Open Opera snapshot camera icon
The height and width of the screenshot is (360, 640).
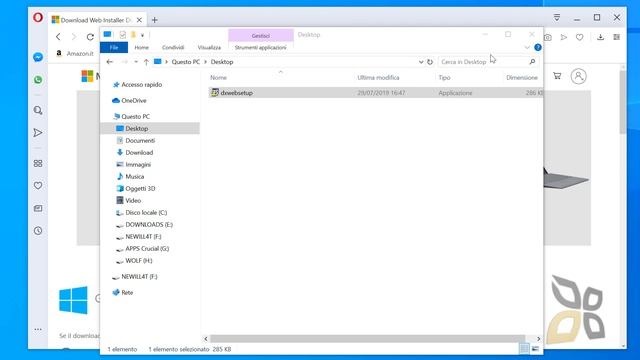click(548, 37)
